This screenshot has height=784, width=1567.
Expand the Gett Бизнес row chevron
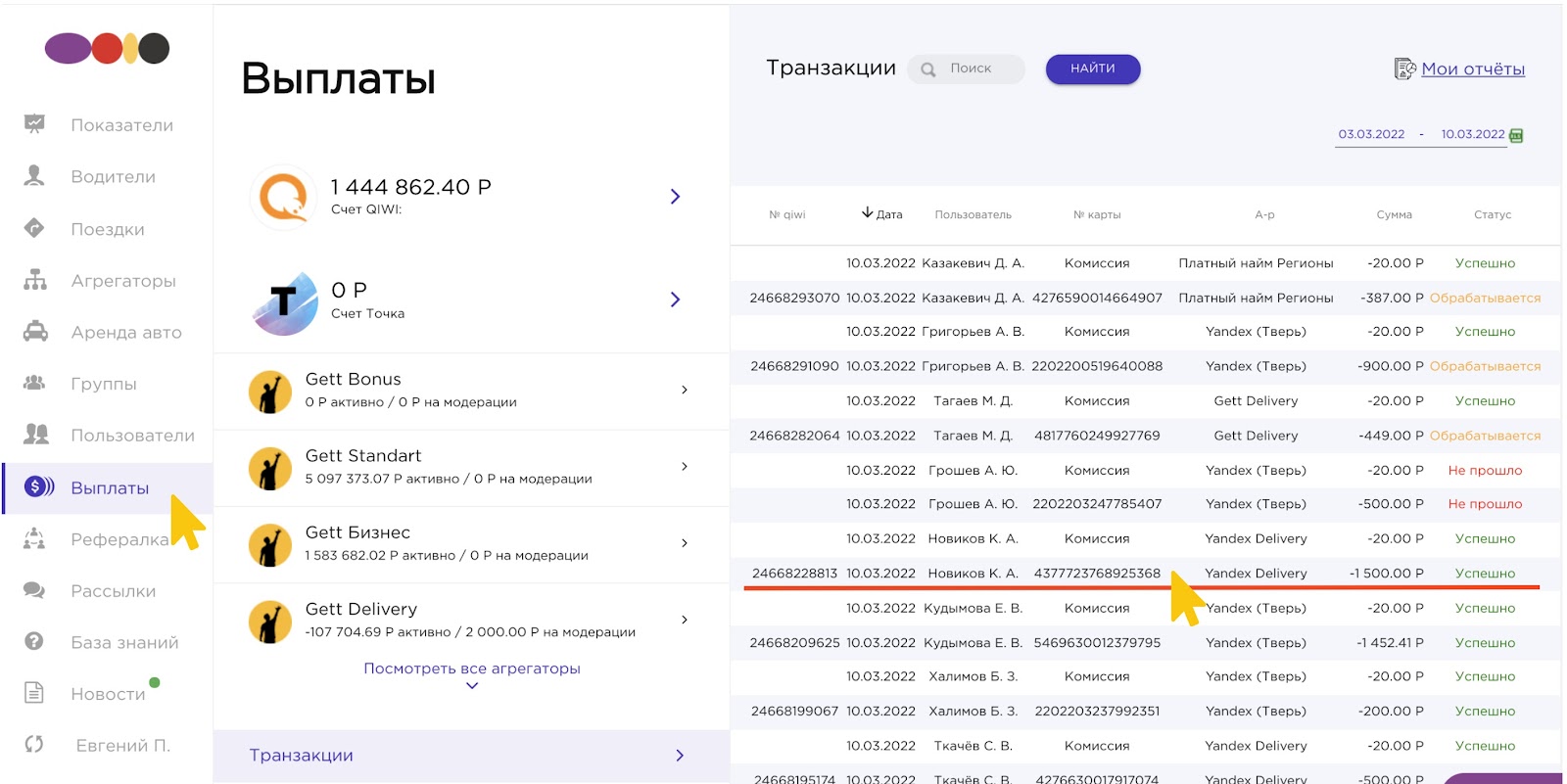(x=685, y=542)
